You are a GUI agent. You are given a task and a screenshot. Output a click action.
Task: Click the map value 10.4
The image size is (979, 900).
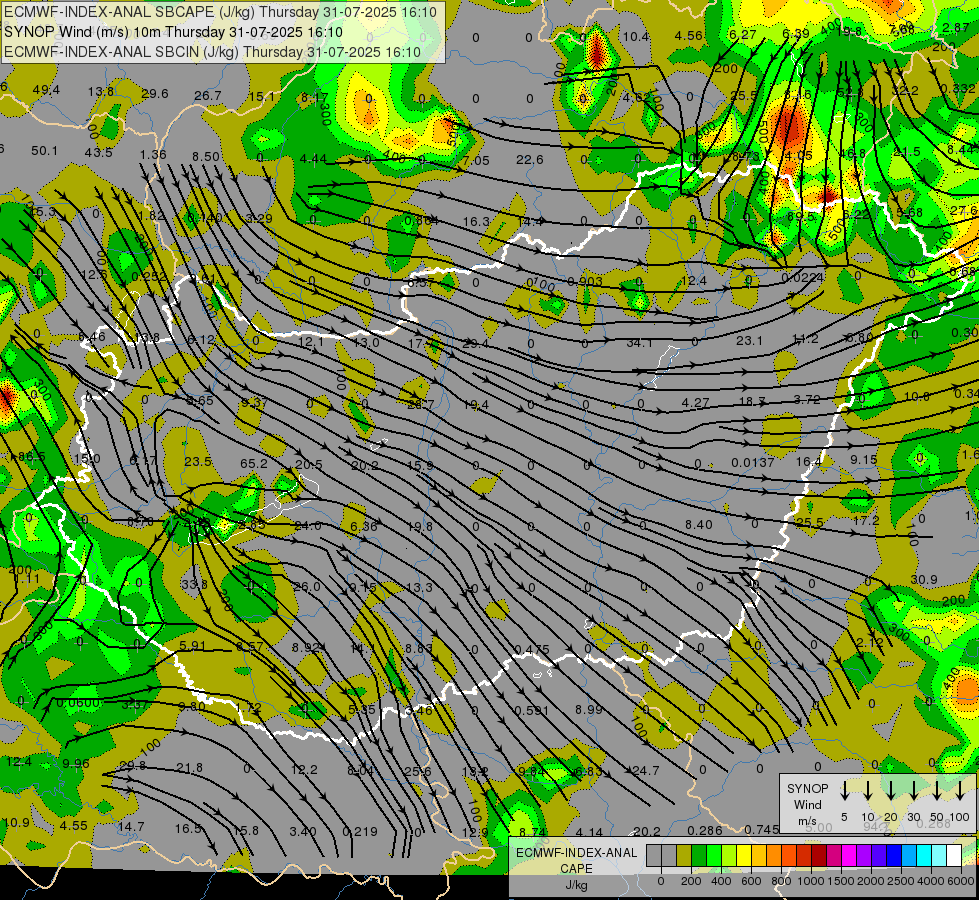pyautogui.click(x=636, y=37)
